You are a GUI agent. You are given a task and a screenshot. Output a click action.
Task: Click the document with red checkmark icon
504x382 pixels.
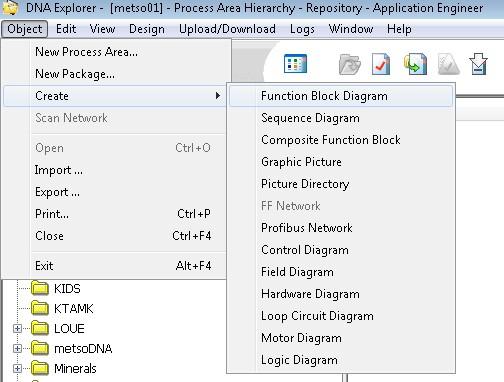coord(381,64)
